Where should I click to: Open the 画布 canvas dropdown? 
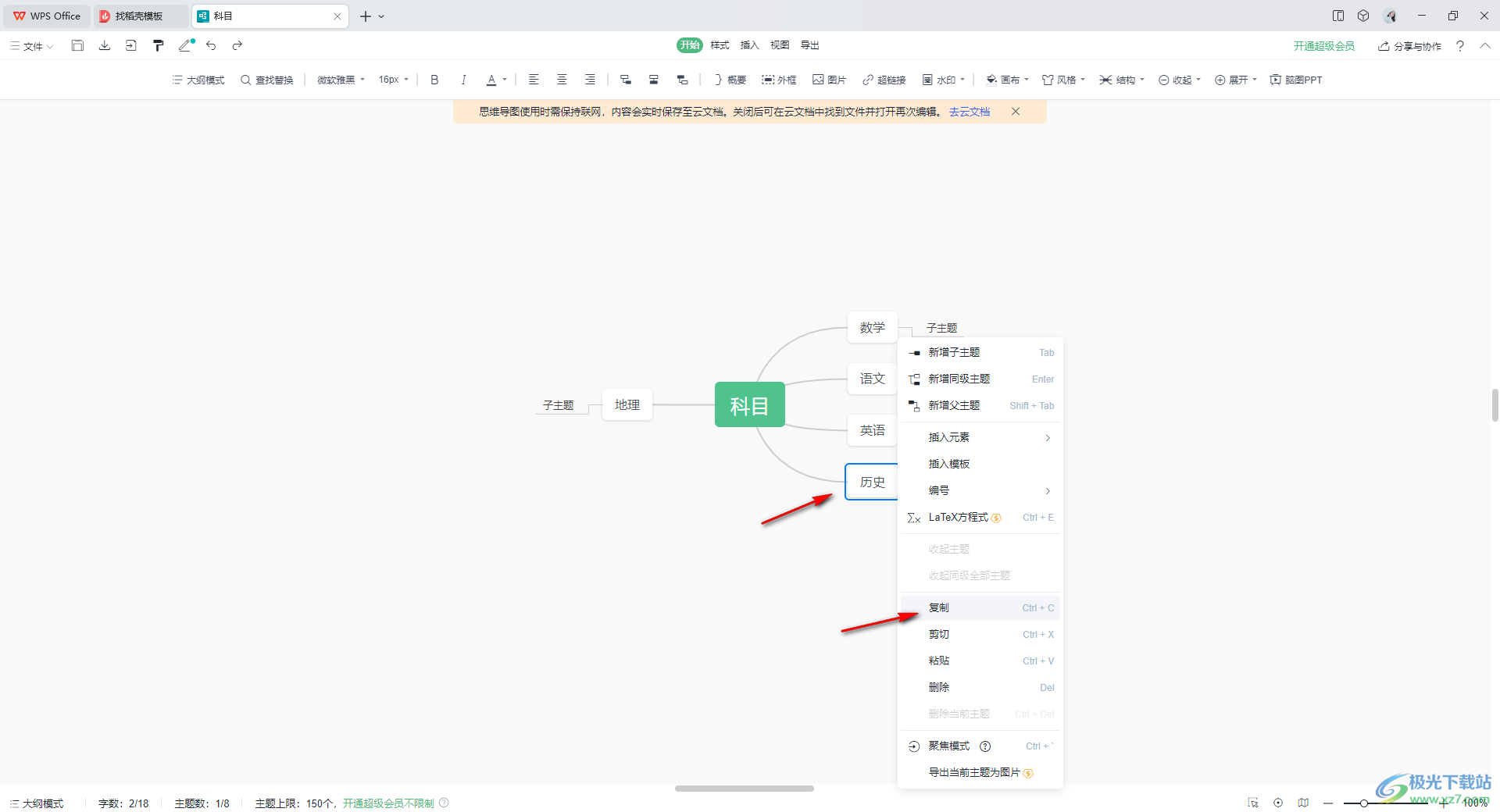pyautogui.click(x=1008, y=80)
